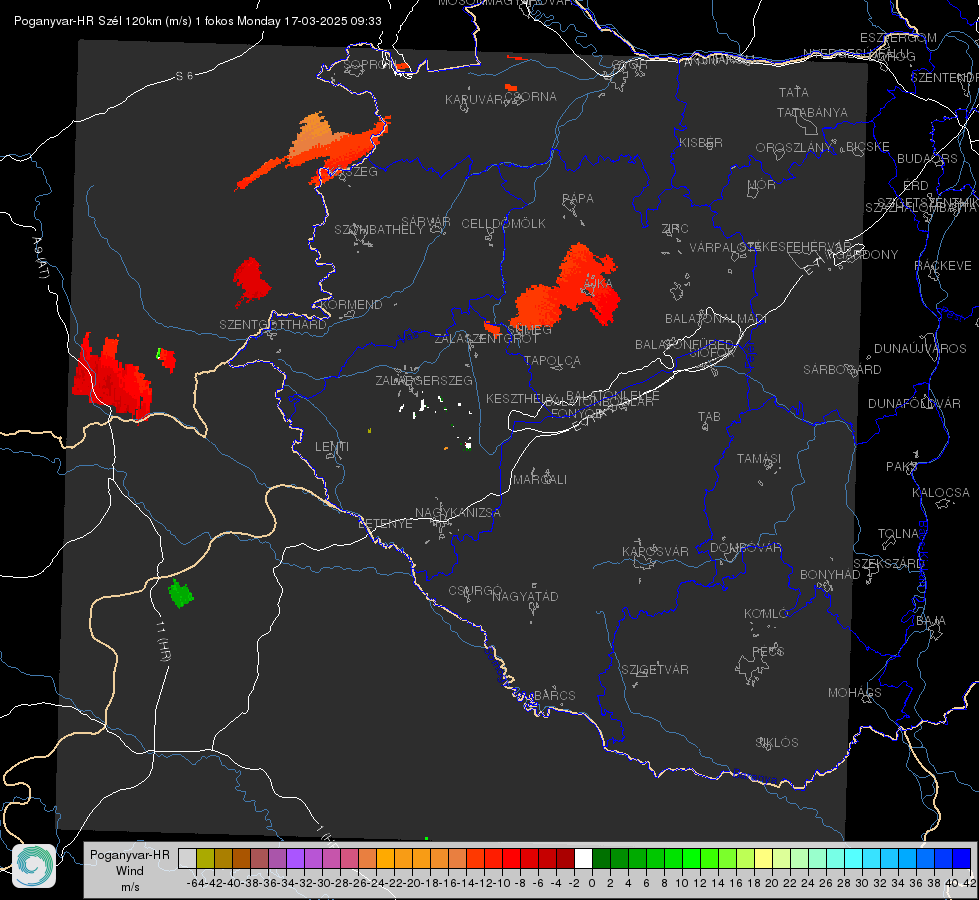Click the SÁRVÁR city label
The width and height of the screenshot is (979, 900).
pyautogui.click(x=425, y=222)
